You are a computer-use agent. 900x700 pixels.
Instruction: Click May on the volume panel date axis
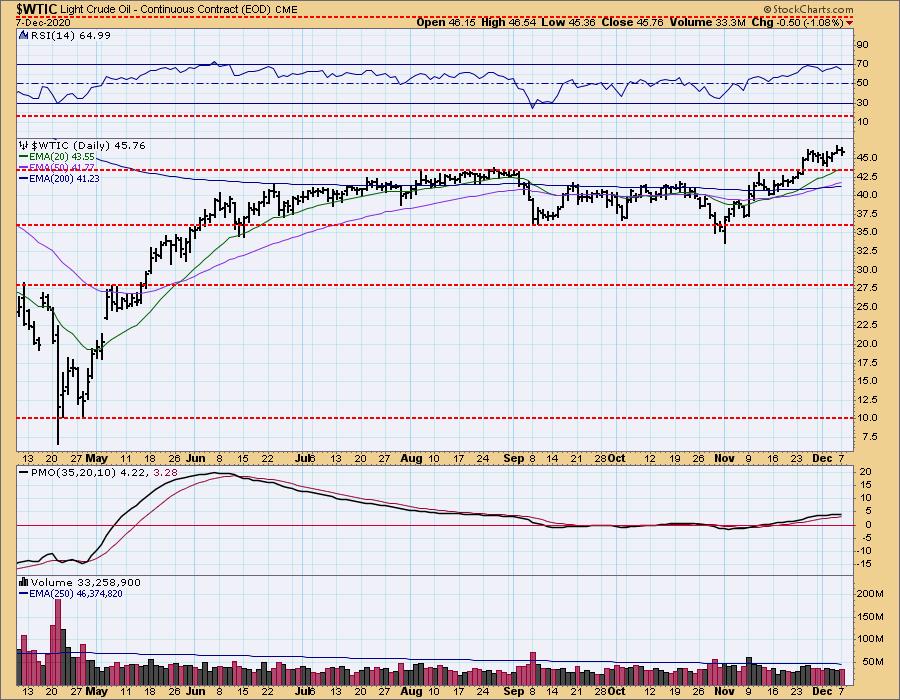click(96, 691)
